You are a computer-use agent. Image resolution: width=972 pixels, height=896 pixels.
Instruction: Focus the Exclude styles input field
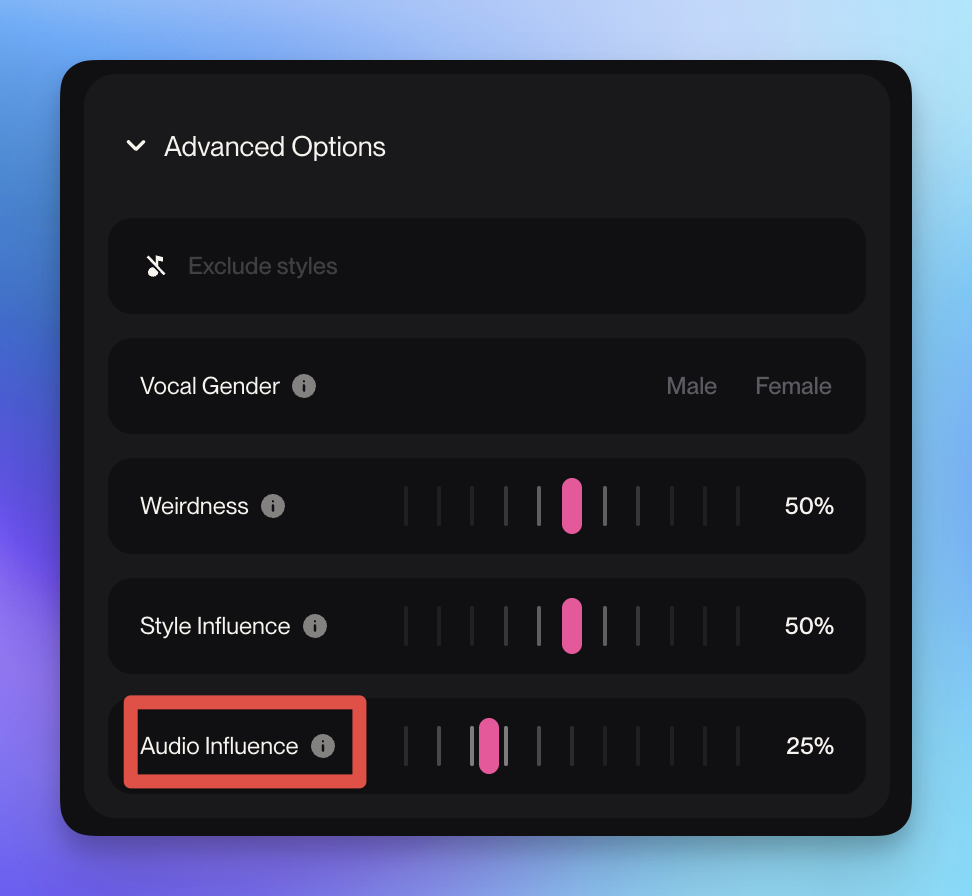point(500,266)
